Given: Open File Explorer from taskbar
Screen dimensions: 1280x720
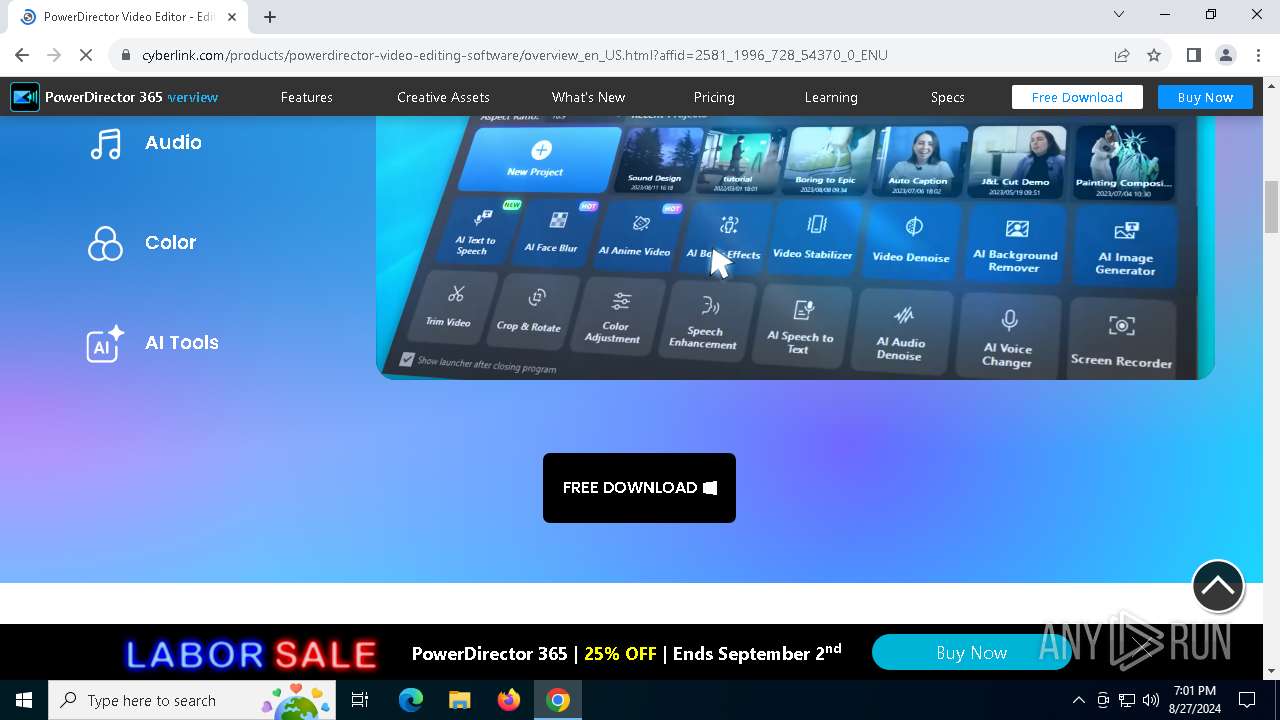Looking at the screenshot, I should pos(459,700).
